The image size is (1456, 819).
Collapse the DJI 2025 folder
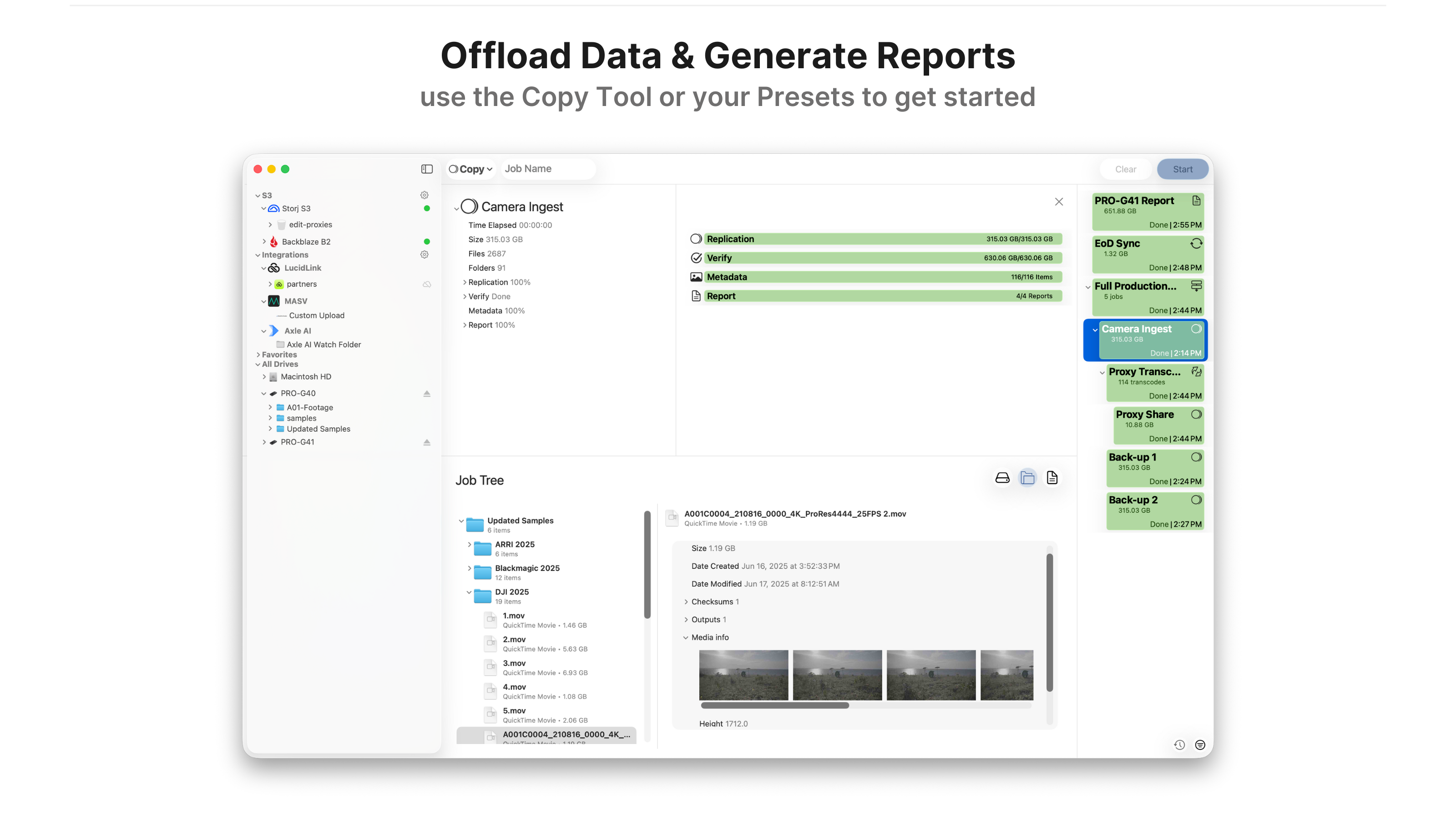[469, 592]
